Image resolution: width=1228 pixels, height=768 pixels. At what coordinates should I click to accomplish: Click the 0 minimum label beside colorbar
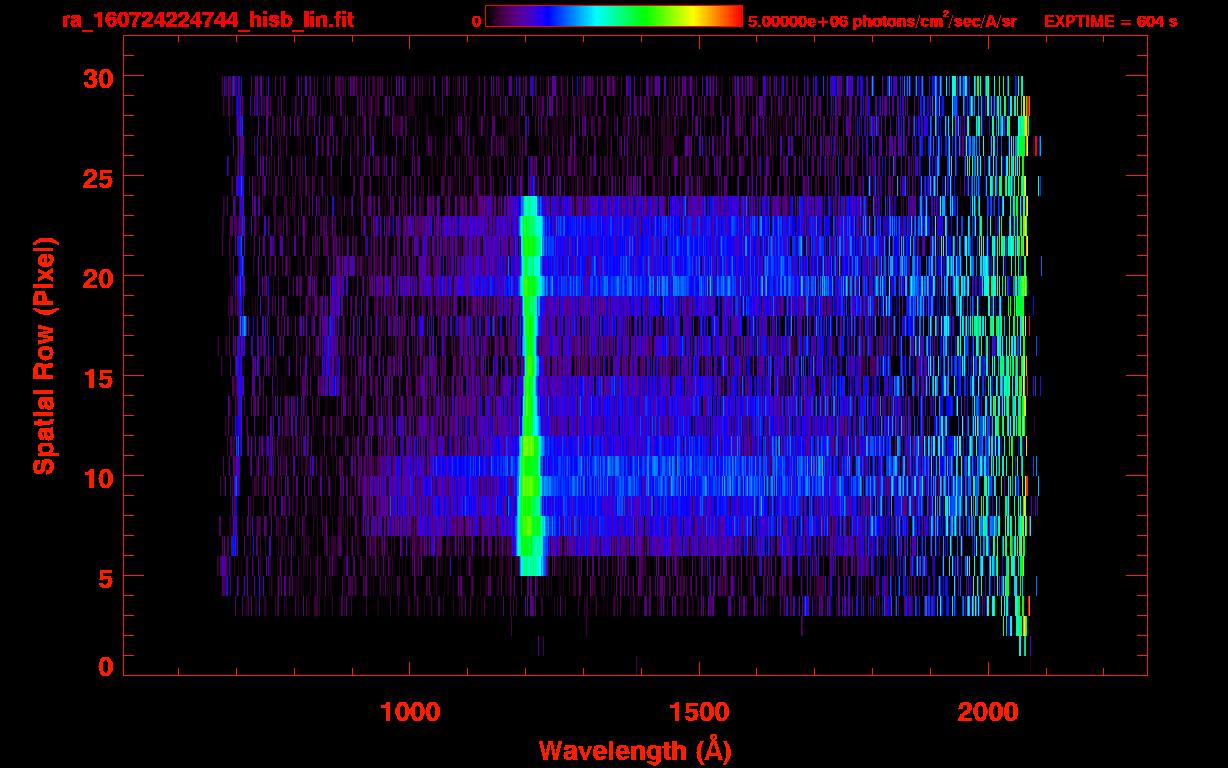476,21
